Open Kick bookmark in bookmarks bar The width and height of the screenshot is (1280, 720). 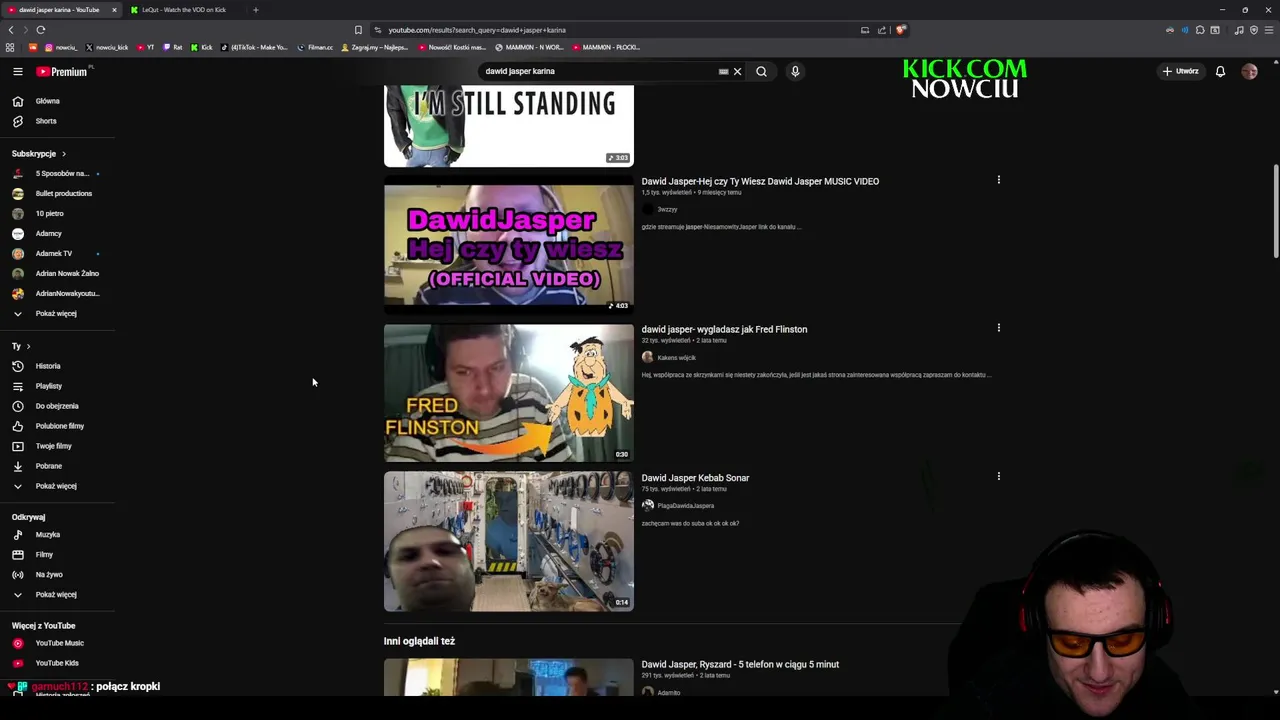[202, 47]
